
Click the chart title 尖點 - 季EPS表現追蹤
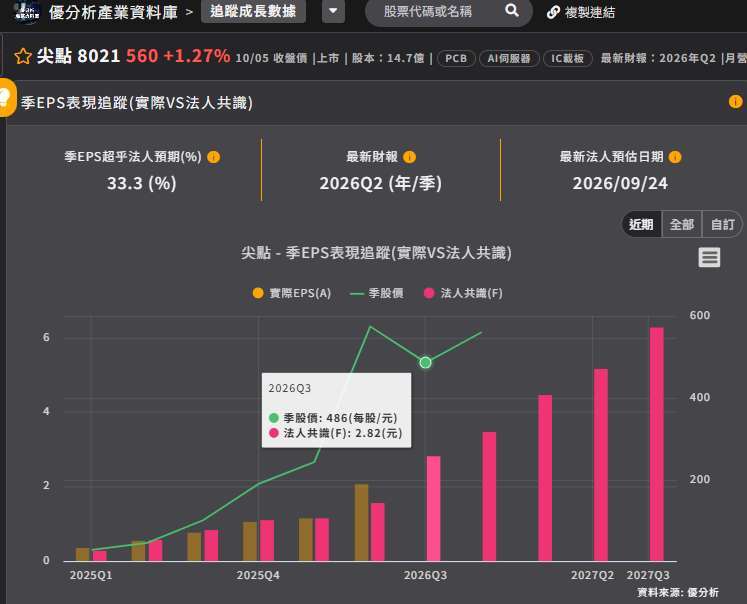coord(376,252)
